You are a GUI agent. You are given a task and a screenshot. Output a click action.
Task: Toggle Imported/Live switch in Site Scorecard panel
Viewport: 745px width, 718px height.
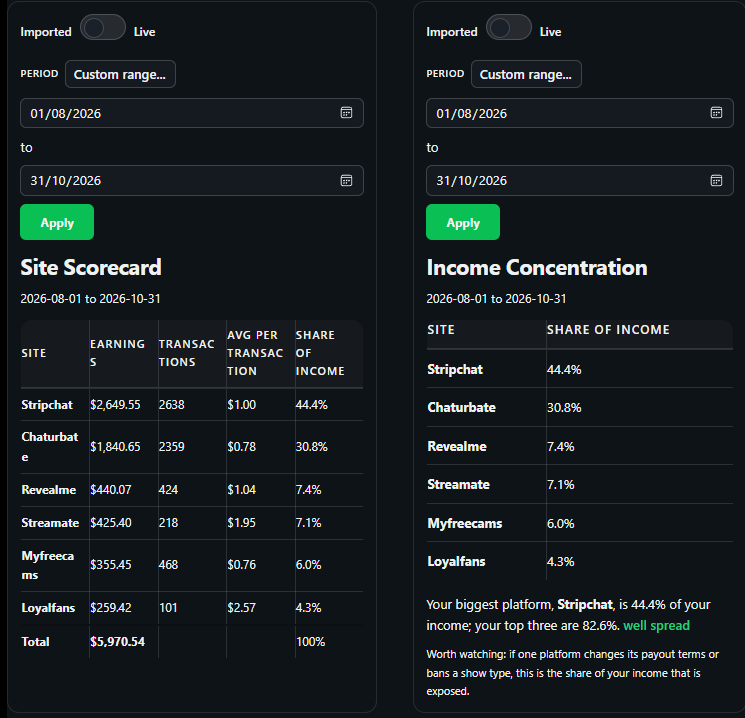pos(103,28)
